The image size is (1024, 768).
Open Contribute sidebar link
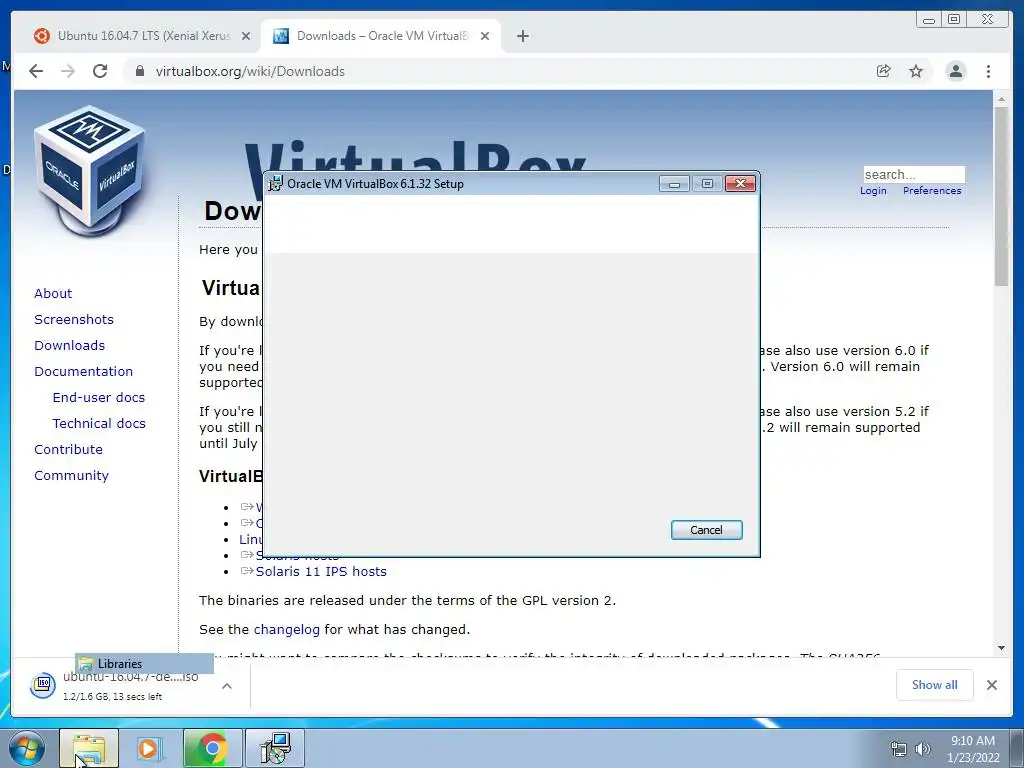69,450
